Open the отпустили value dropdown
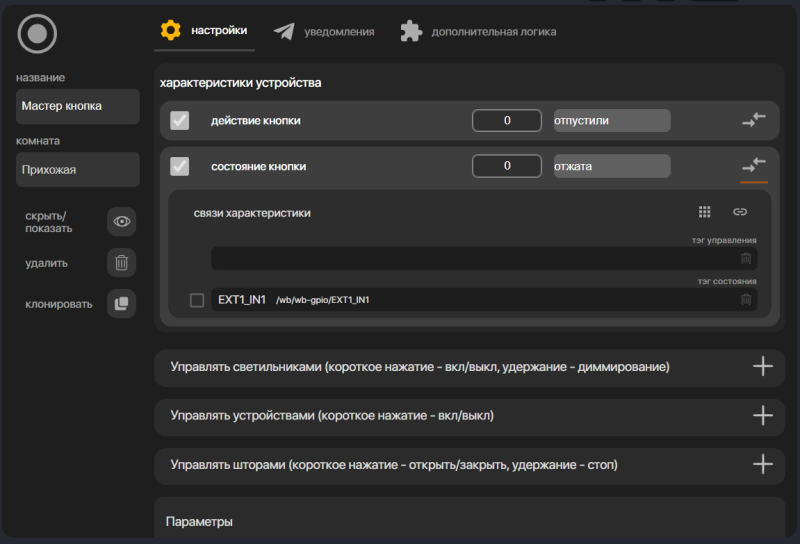 (x=612, y=120)
